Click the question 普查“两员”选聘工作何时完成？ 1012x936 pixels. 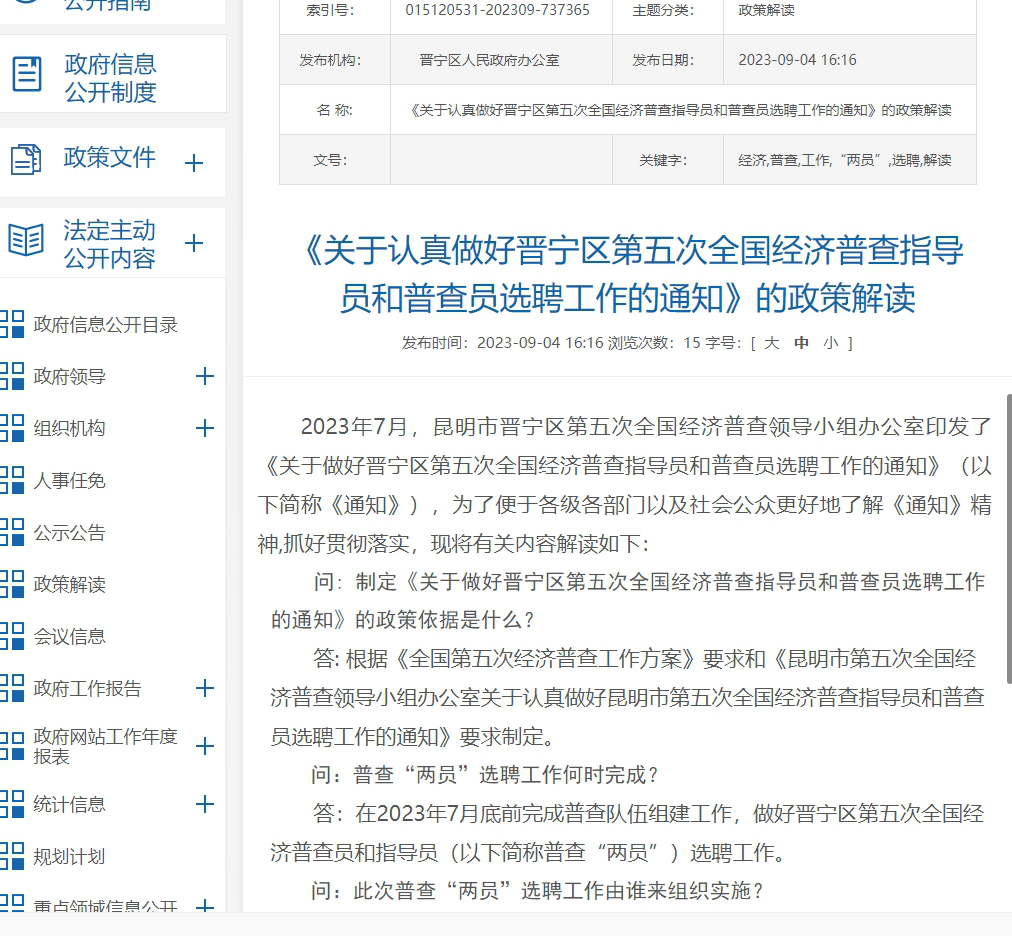coord(484,775)
